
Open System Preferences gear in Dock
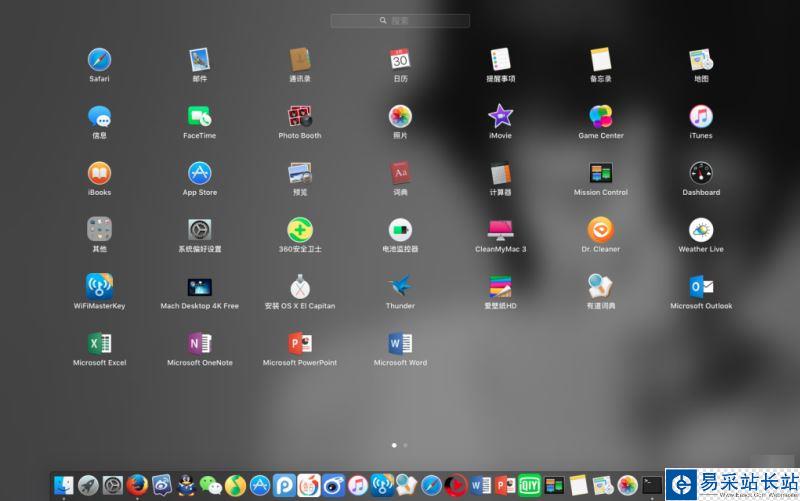tap(113, 485)
